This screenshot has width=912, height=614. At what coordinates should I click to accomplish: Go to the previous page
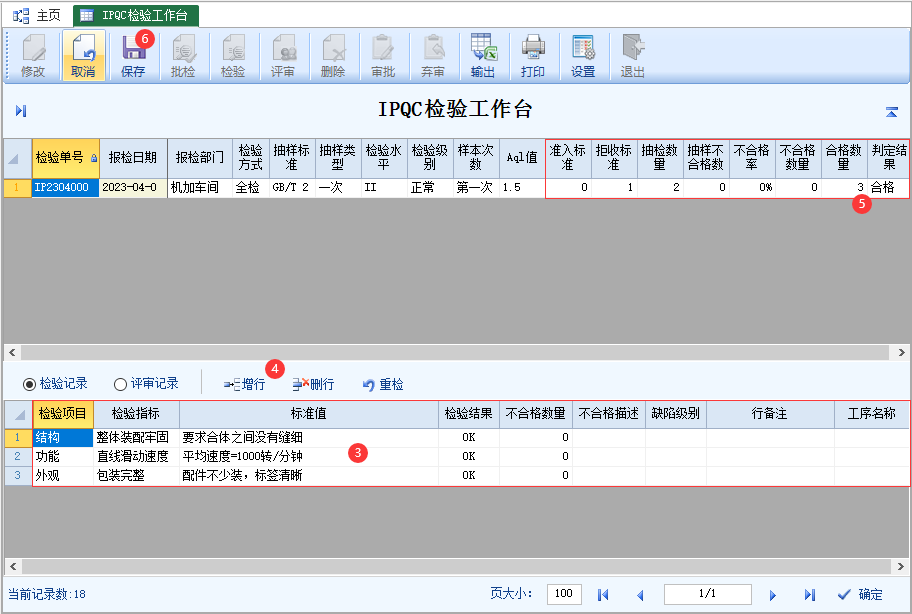(x=640, y=595)
